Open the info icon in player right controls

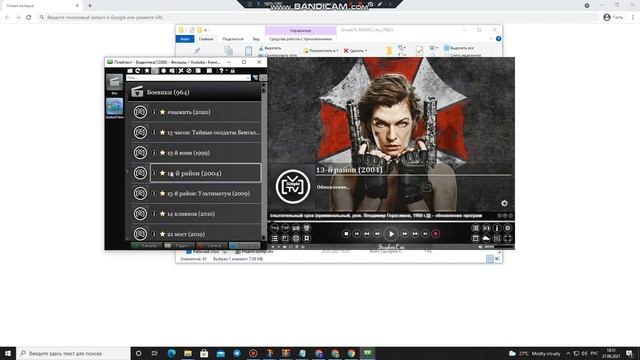click(497, 228)
